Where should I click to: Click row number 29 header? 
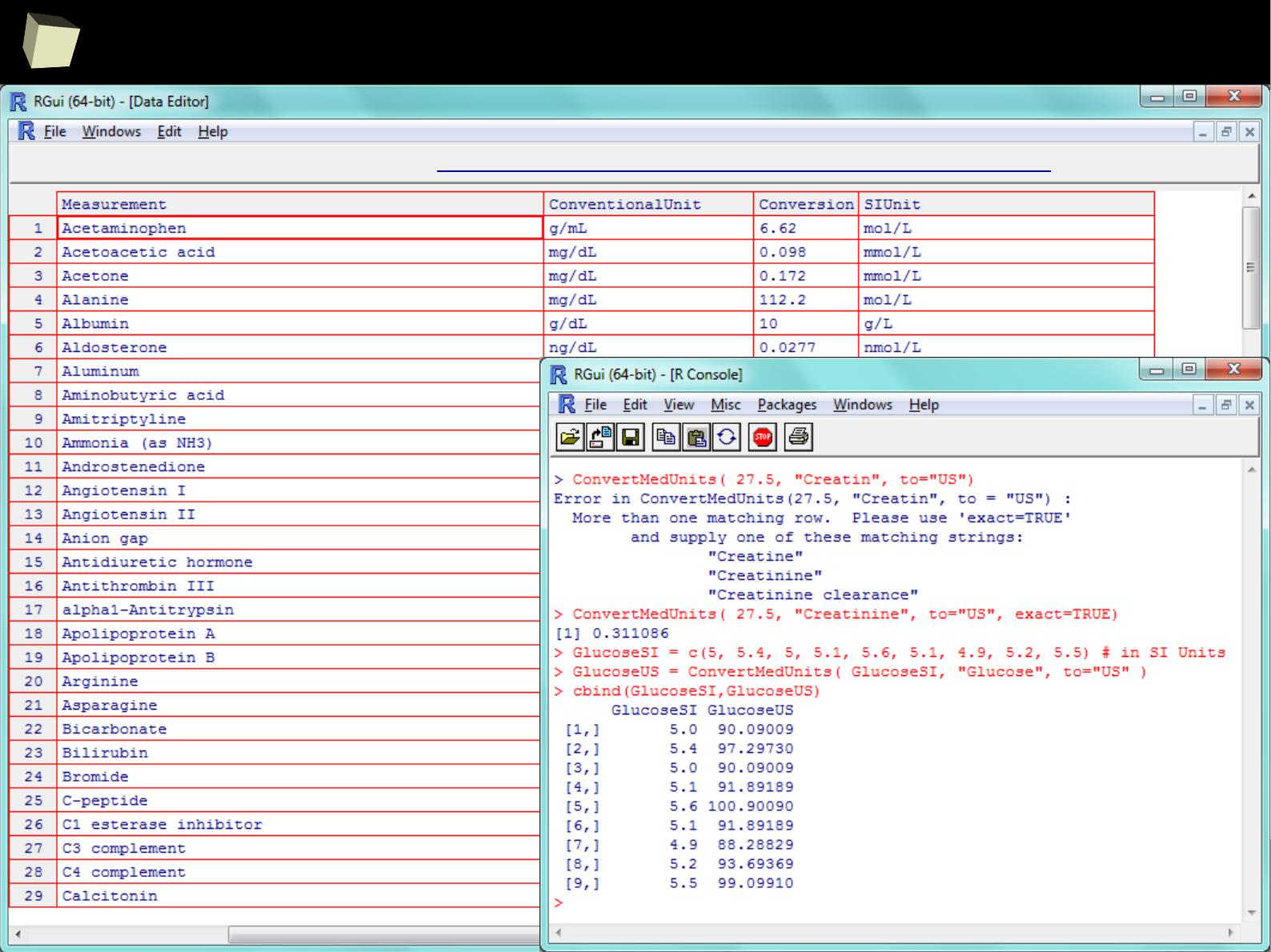(33, 896)
